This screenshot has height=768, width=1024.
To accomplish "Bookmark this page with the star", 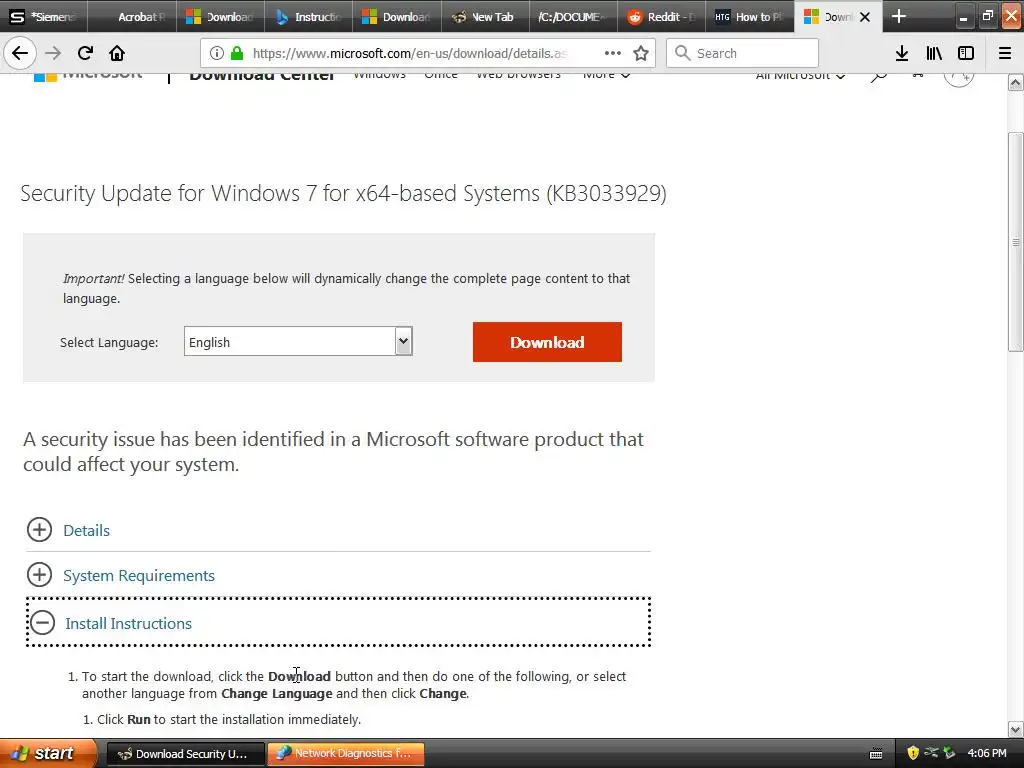I will click(641, 53).
